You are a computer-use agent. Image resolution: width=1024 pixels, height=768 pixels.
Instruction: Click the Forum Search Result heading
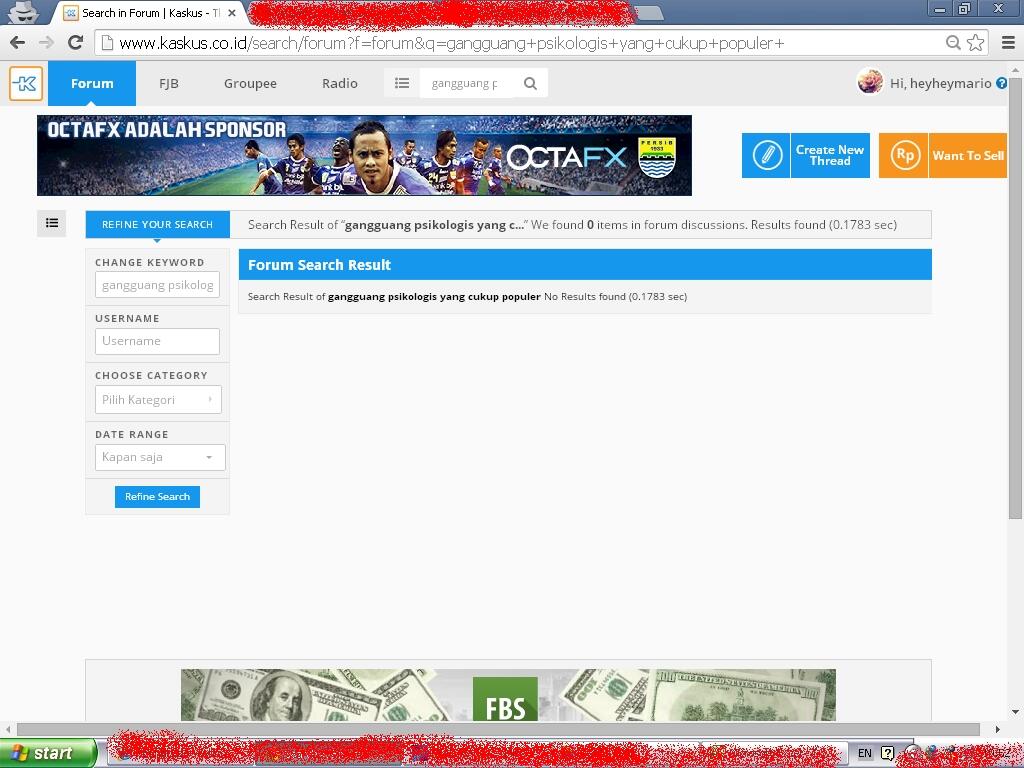(319, 265)
